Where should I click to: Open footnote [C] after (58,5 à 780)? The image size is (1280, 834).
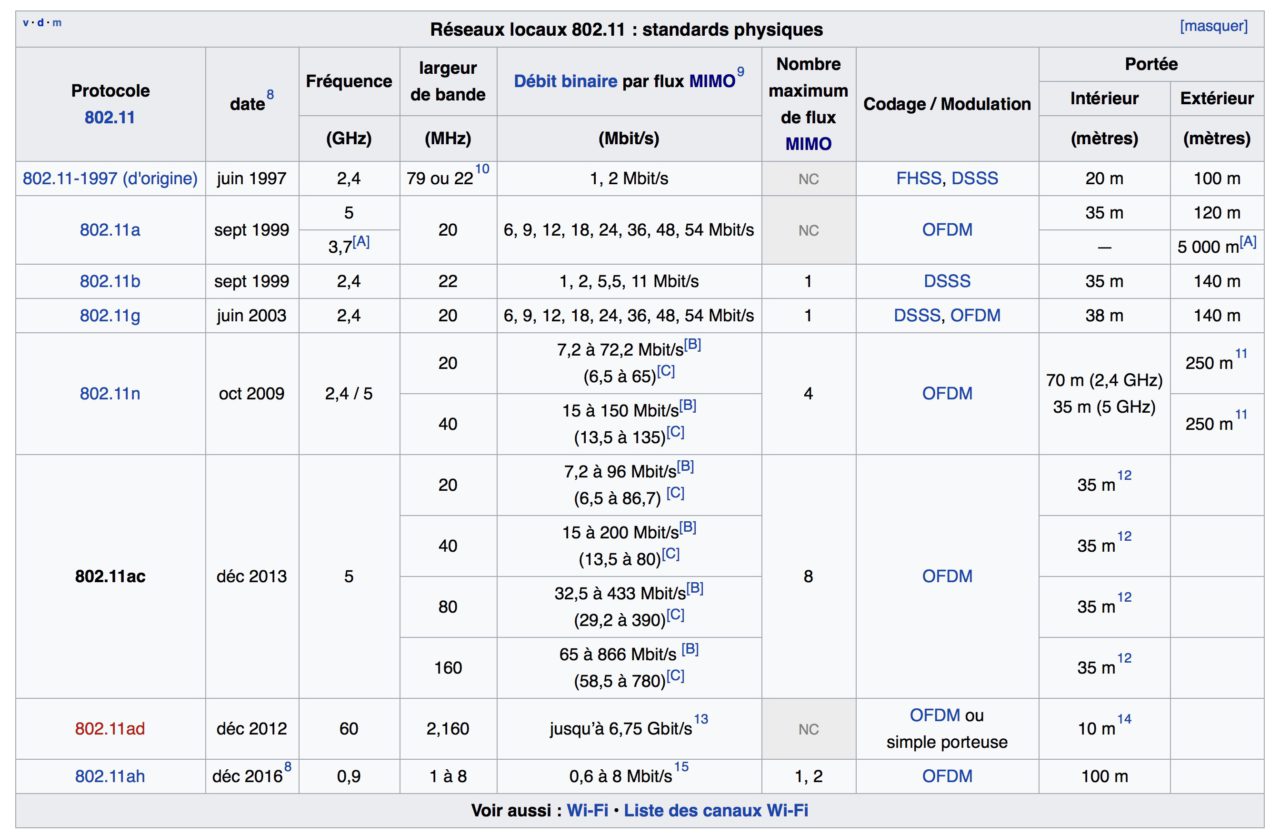676,676
